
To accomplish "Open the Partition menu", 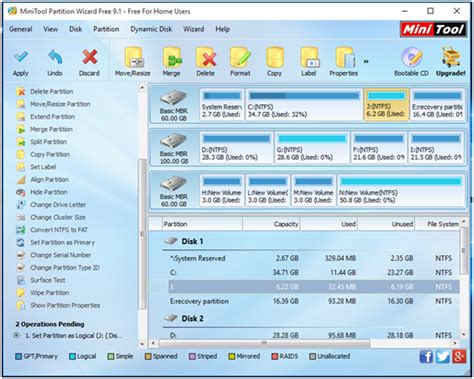I will click(x=106, y=29).
